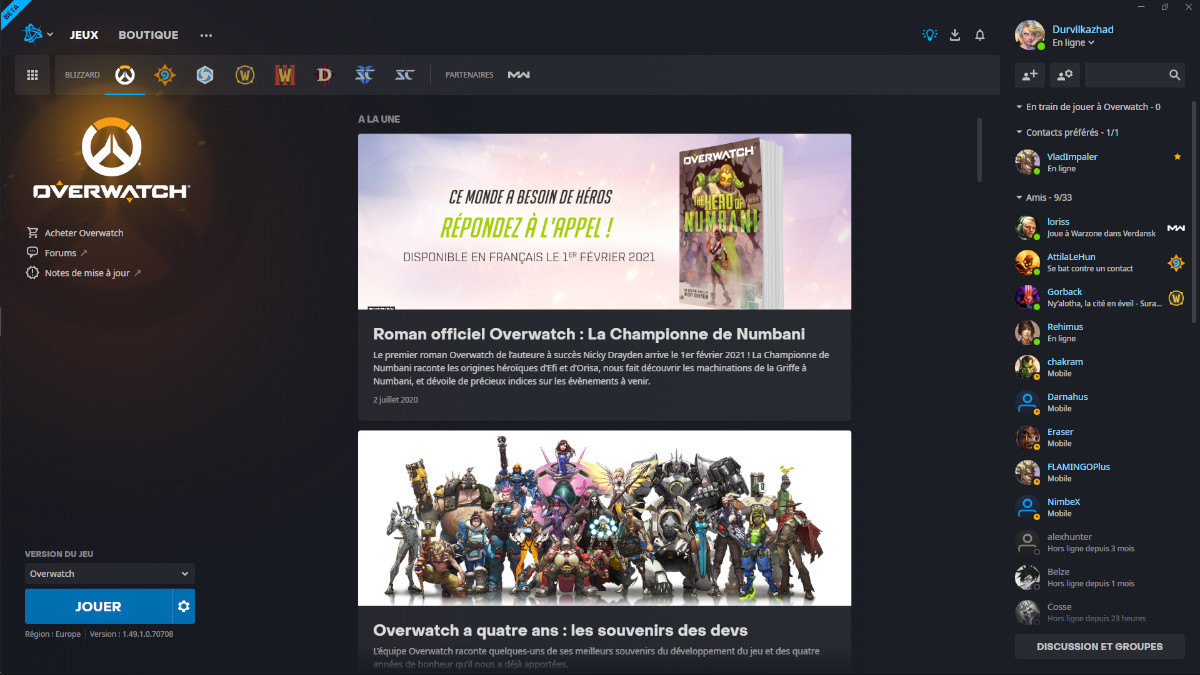Click the downloads icon in the top bar
This screenshot has height=675, width=1200.
tap(954, 34)
